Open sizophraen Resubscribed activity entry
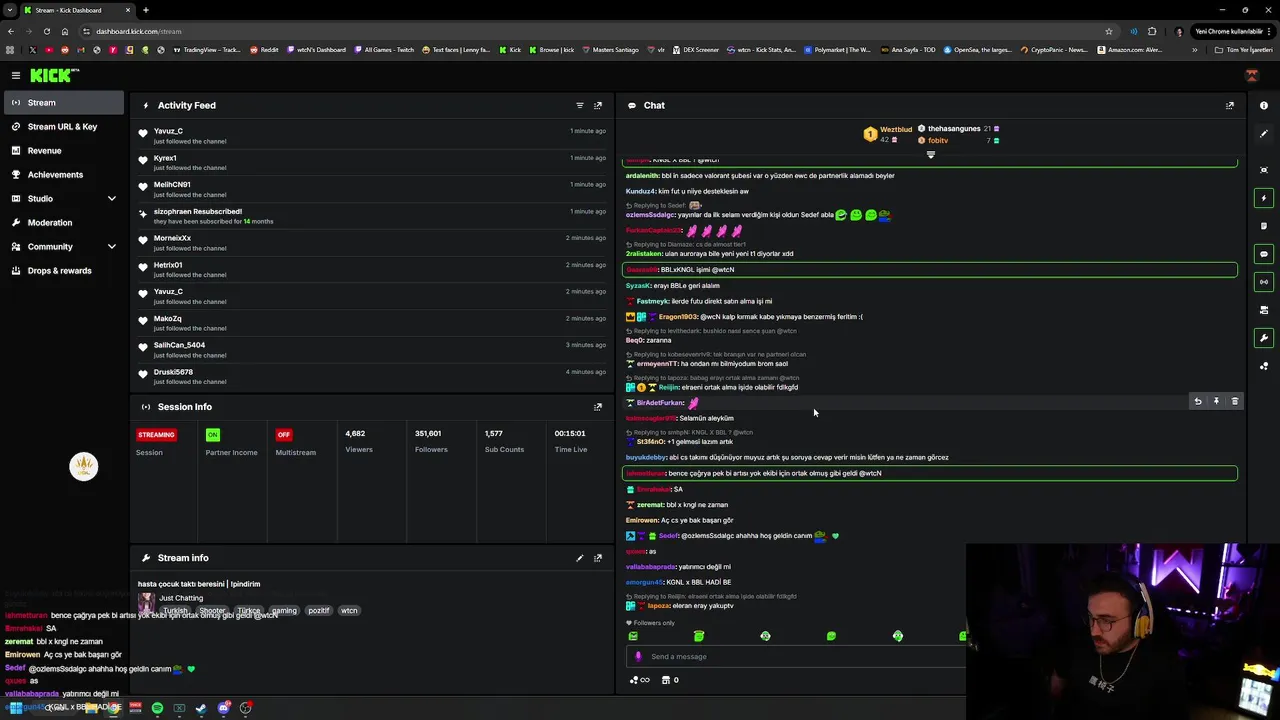The image size is (1280, 720). pyautogui.click(x=372, y=216)
